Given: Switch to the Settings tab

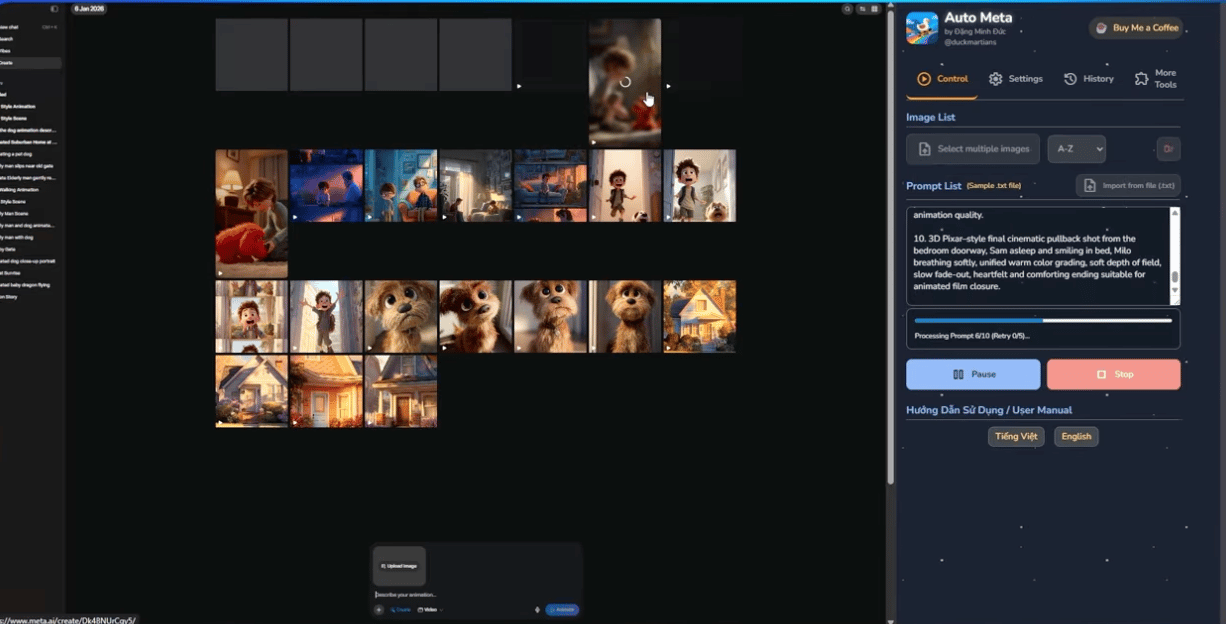Looking at the screenshot, I should [1015, 79].
